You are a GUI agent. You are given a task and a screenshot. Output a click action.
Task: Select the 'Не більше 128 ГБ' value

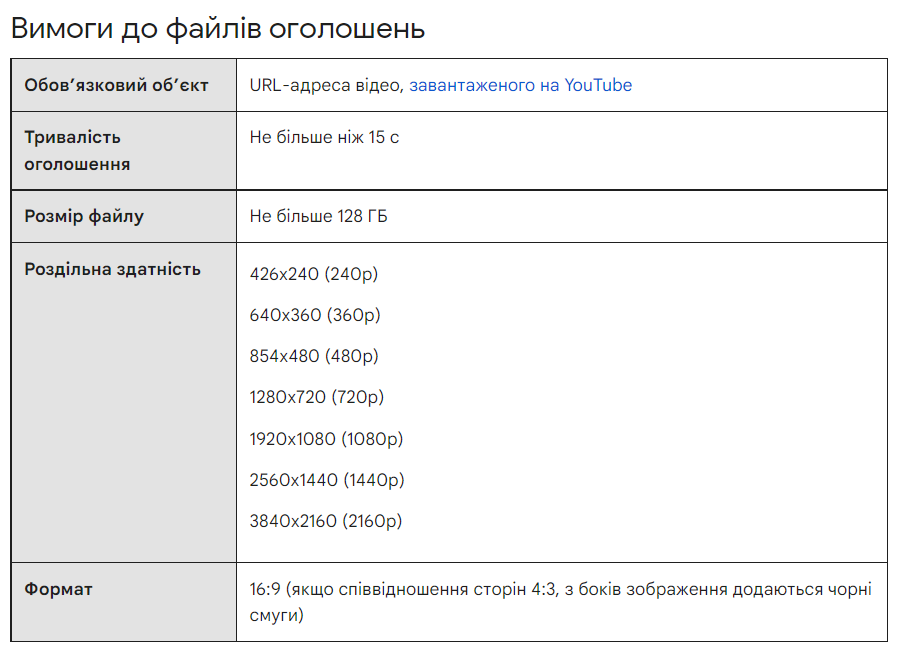318,216
